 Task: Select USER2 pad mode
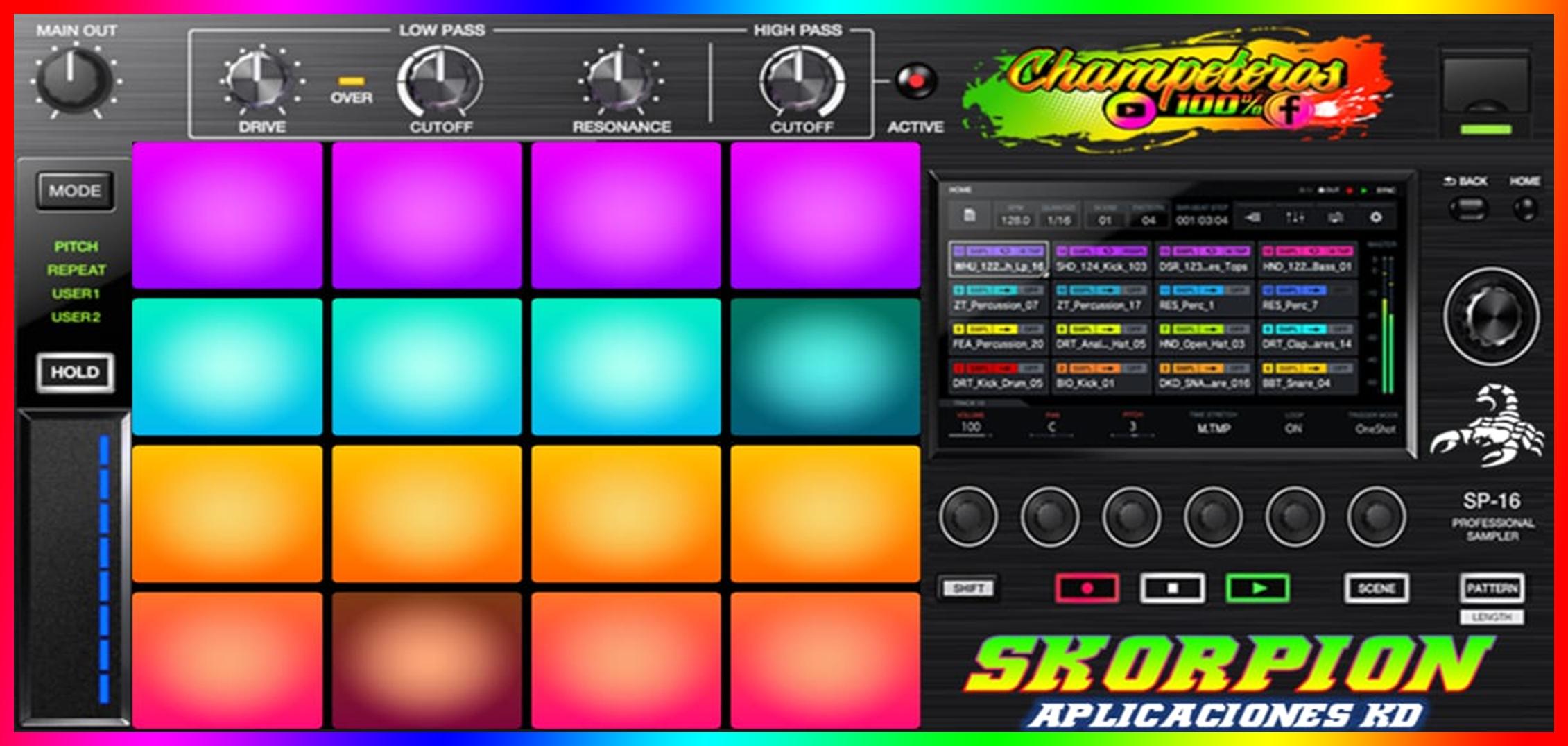point(76,317)
